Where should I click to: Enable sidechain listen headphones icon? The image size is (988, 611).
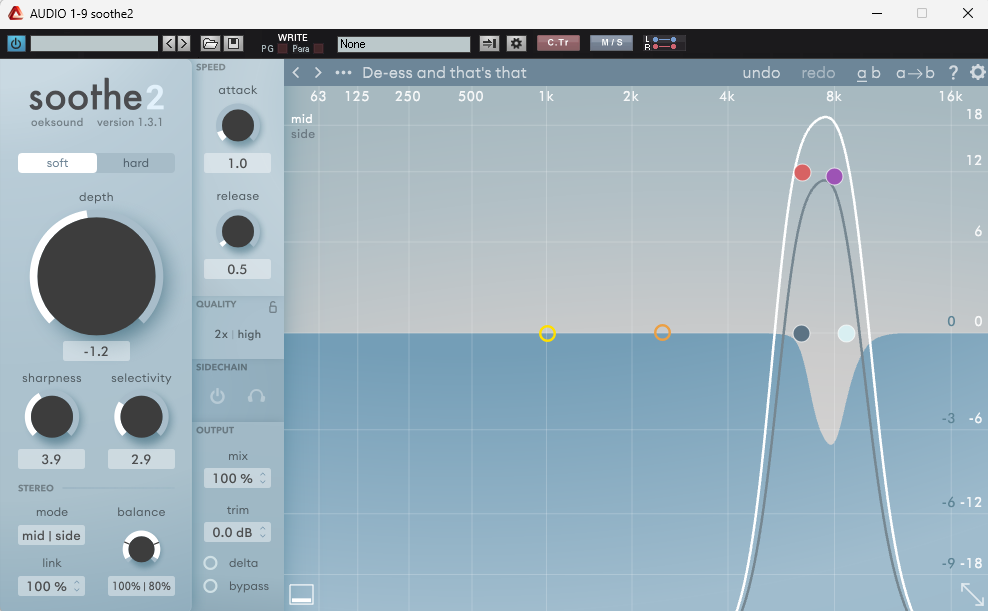point(256,396)
